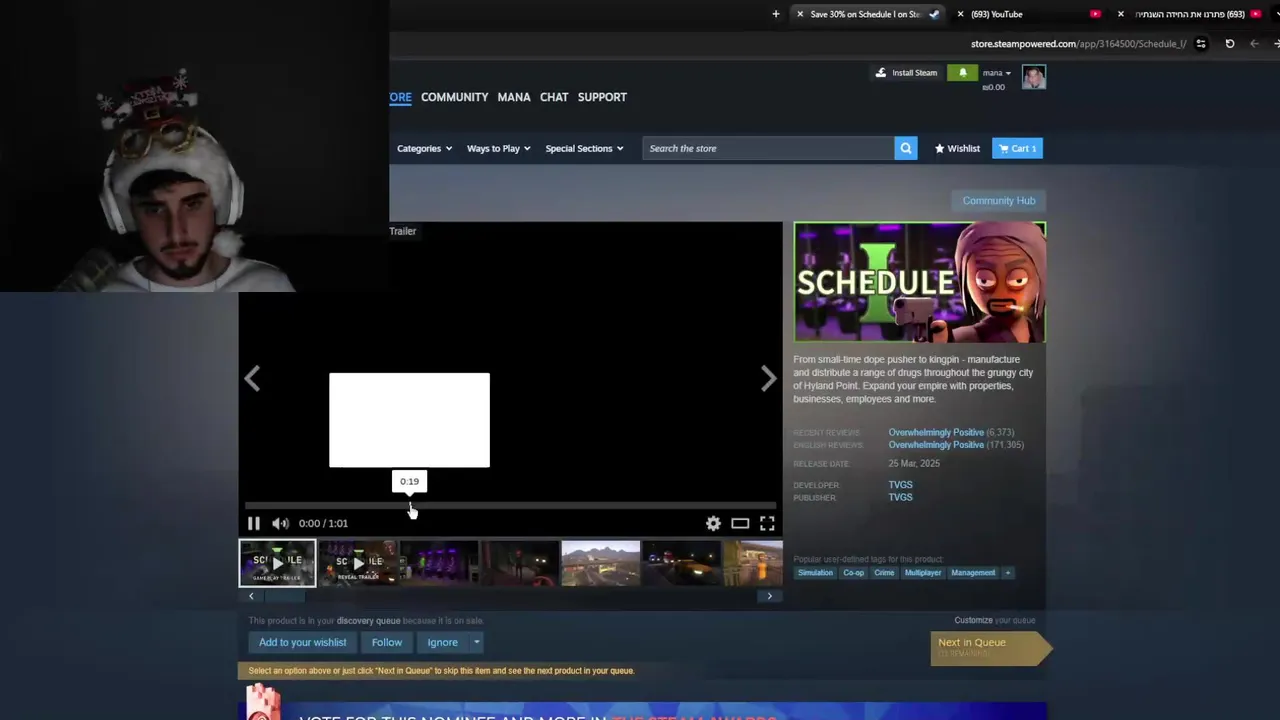
Task: Close the Hebrew-titled YouTube tab
Action: point(1121,14)
